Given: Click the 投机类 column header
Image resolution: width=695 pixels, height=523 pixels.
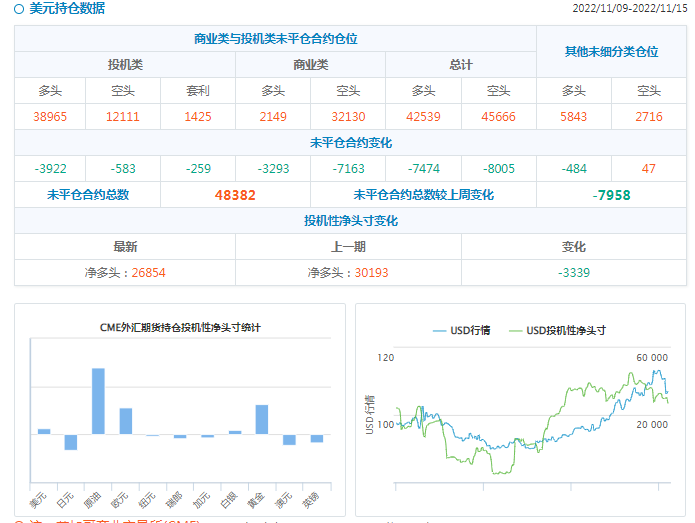Looking at the screenshot, I should [x=125, y=65].
